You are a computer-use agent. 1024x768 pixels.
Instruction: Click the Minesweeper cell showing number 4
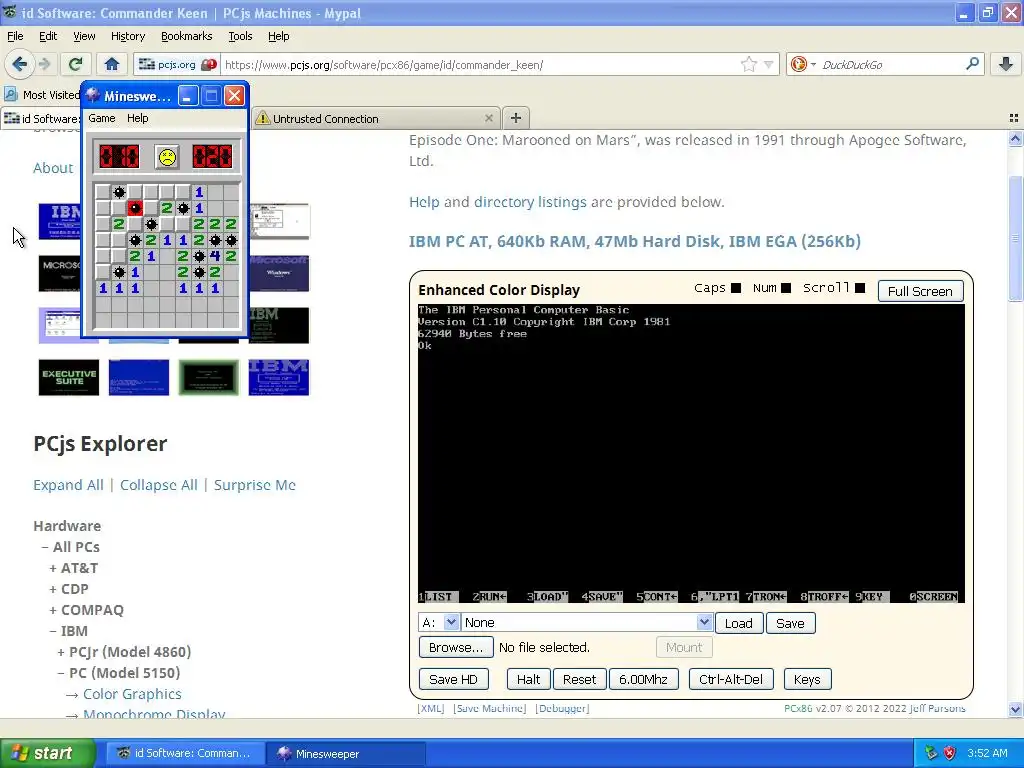pyautogui.click(x=215, y=256)
